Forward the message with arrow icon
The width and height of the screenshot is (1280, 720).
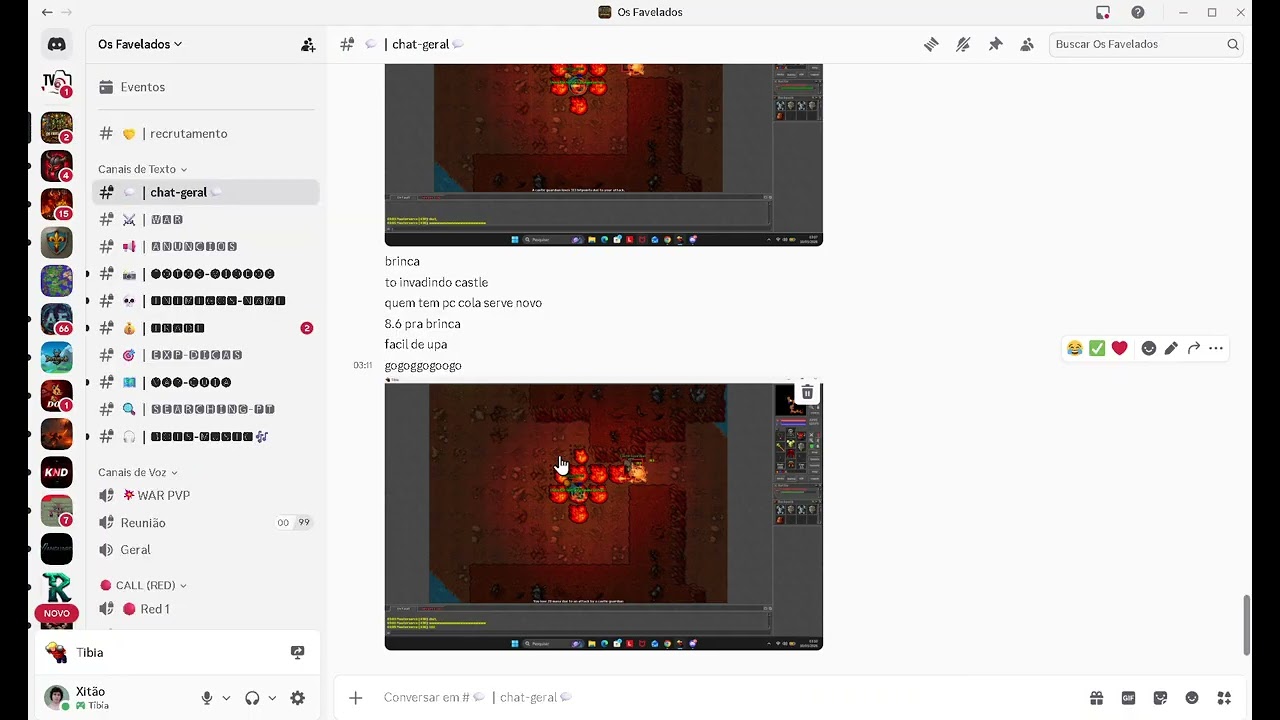pyautogui.click(x=1193, y=348)
